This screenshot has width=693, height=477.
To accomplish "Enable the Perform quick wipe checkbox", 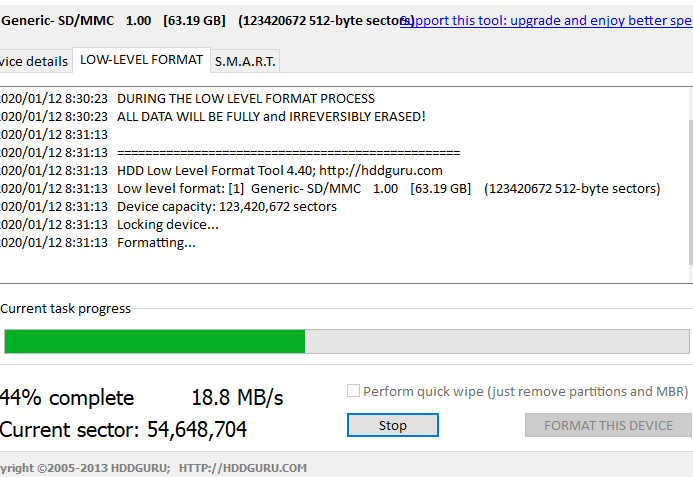I will (x=353, y=391).
